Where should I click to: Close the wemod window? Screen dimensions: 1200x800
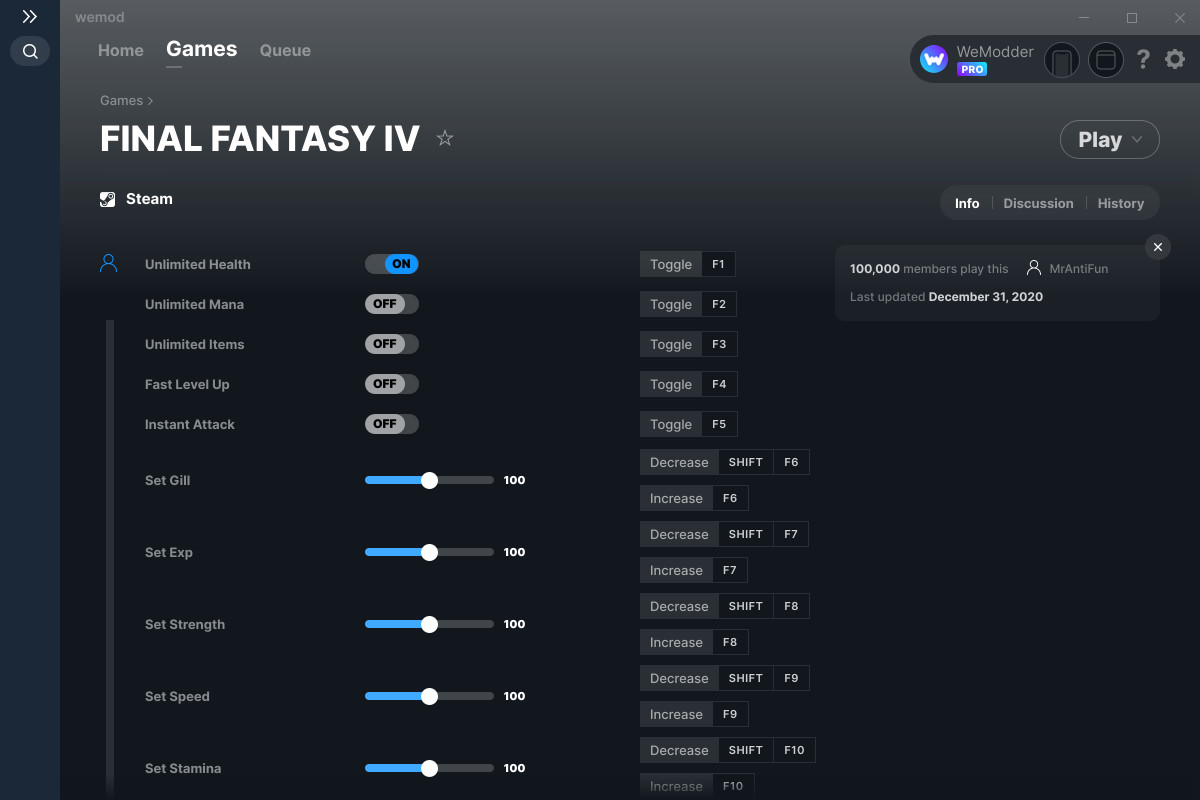coord(1178,17)
